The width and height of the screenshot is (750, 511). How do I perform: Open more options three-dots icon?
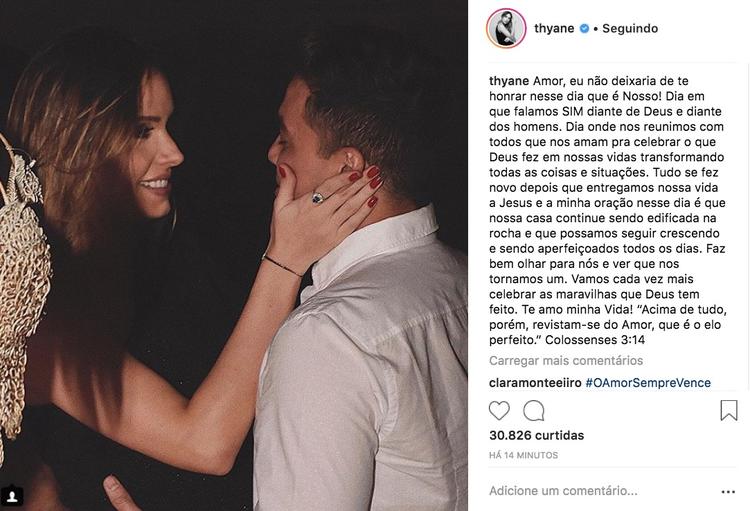728,491
